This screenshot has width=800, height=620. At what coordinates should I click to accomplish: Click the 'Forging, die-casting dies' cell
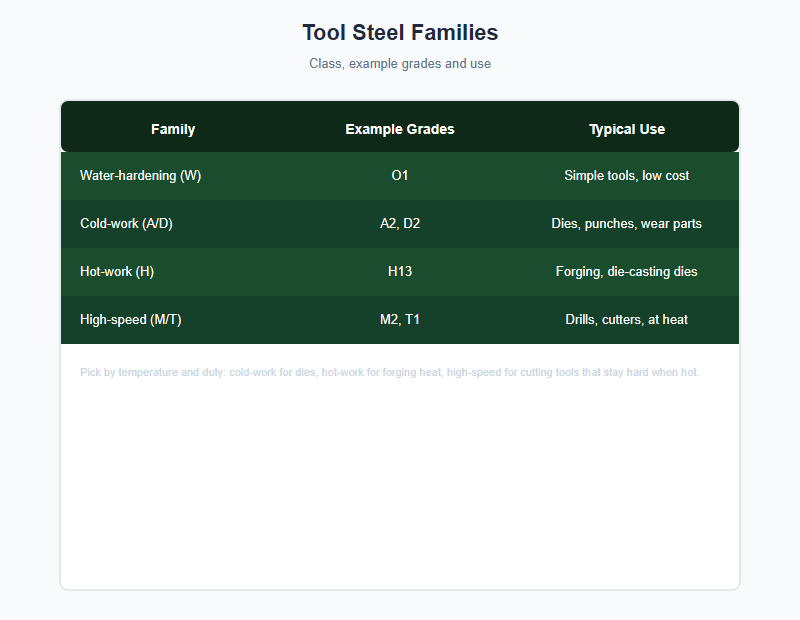627,271
